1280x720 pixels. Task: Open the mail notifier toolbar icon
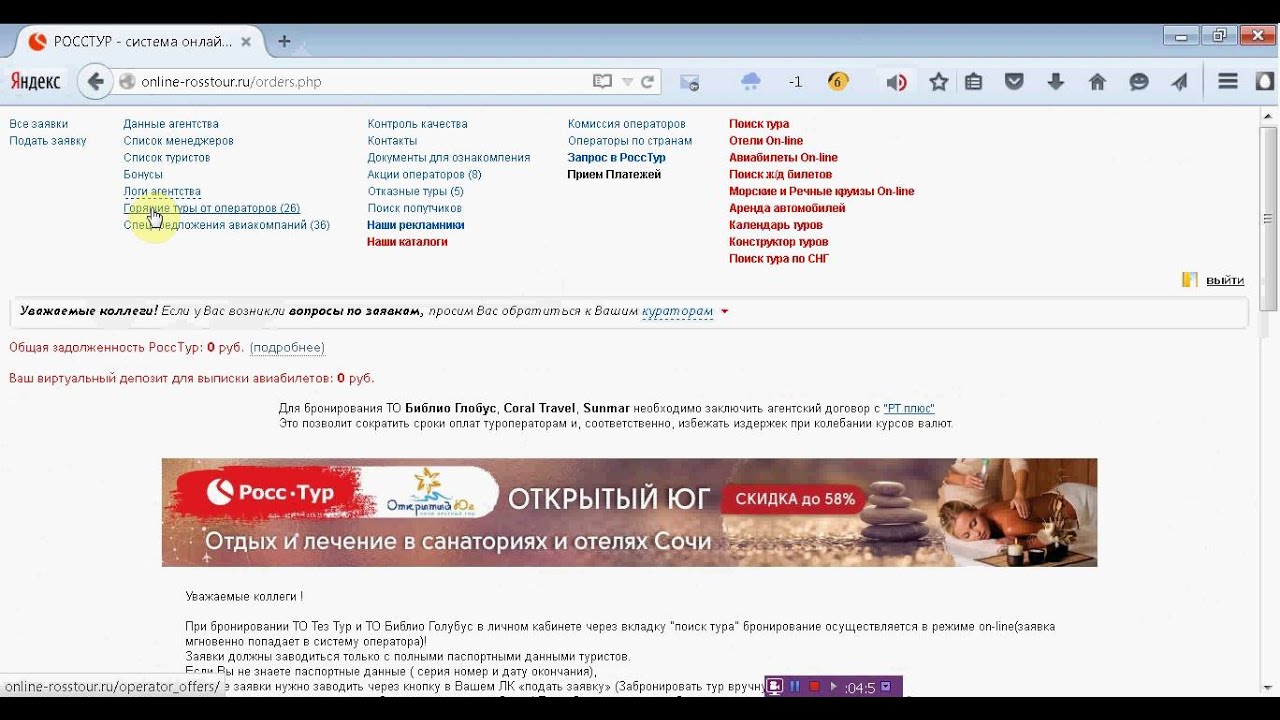[690, 82]
